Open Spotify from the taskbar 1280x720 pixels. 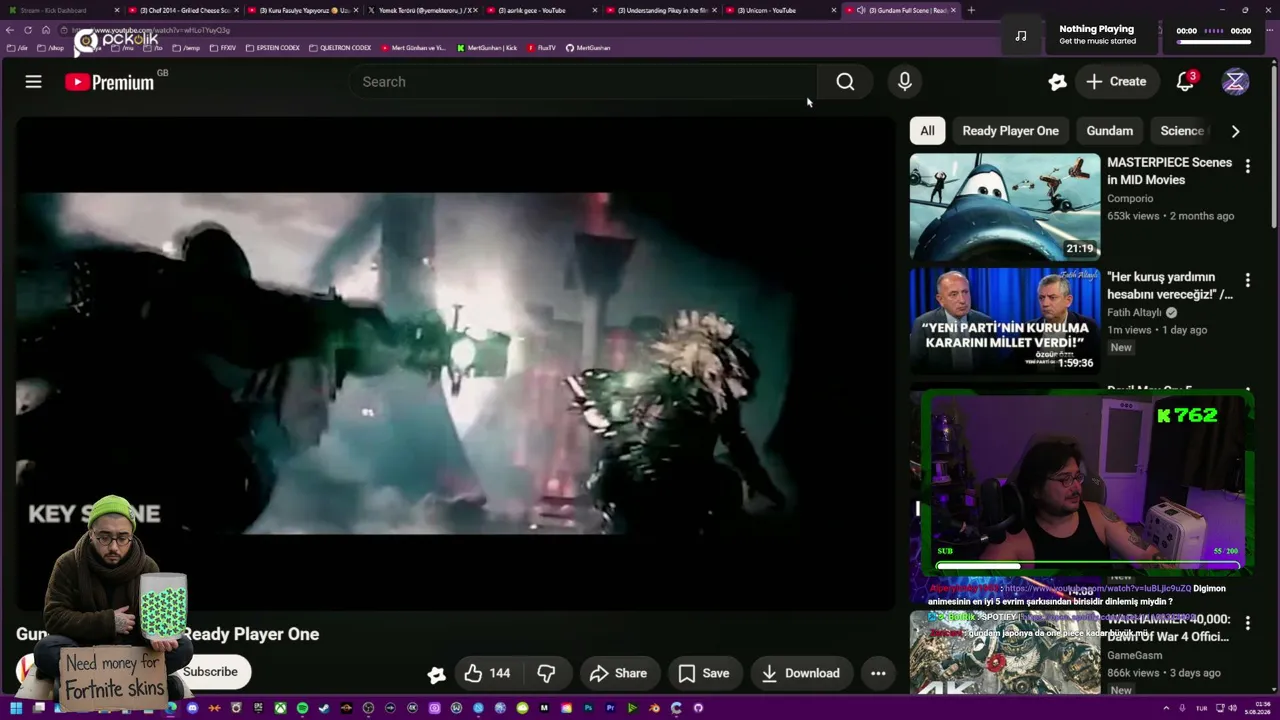point(302,708)
